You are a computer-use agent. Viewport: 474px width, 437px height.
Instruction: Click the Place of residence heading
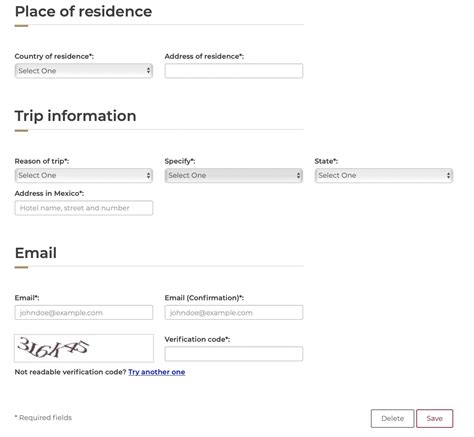(83, 11)
